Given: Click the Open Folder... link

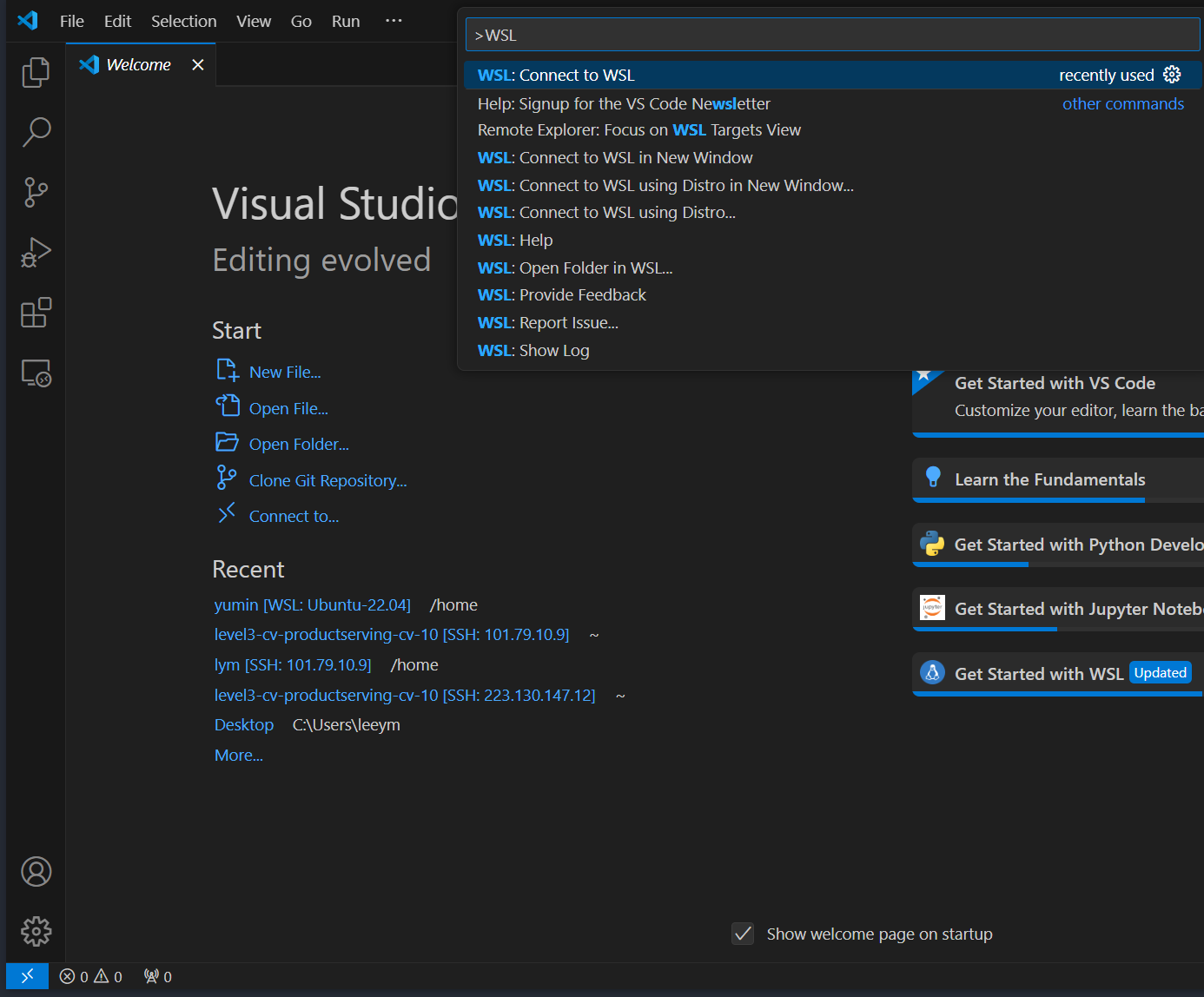Looking at the screenshot, I should point(299,444).
